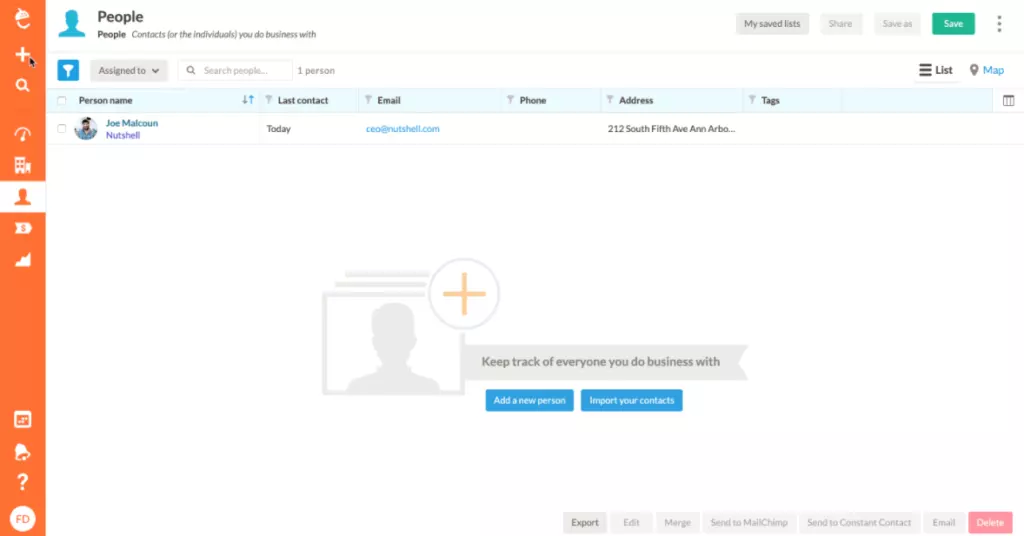
Task: Click Send to MailChimp button
Action: tap(749, 522)
